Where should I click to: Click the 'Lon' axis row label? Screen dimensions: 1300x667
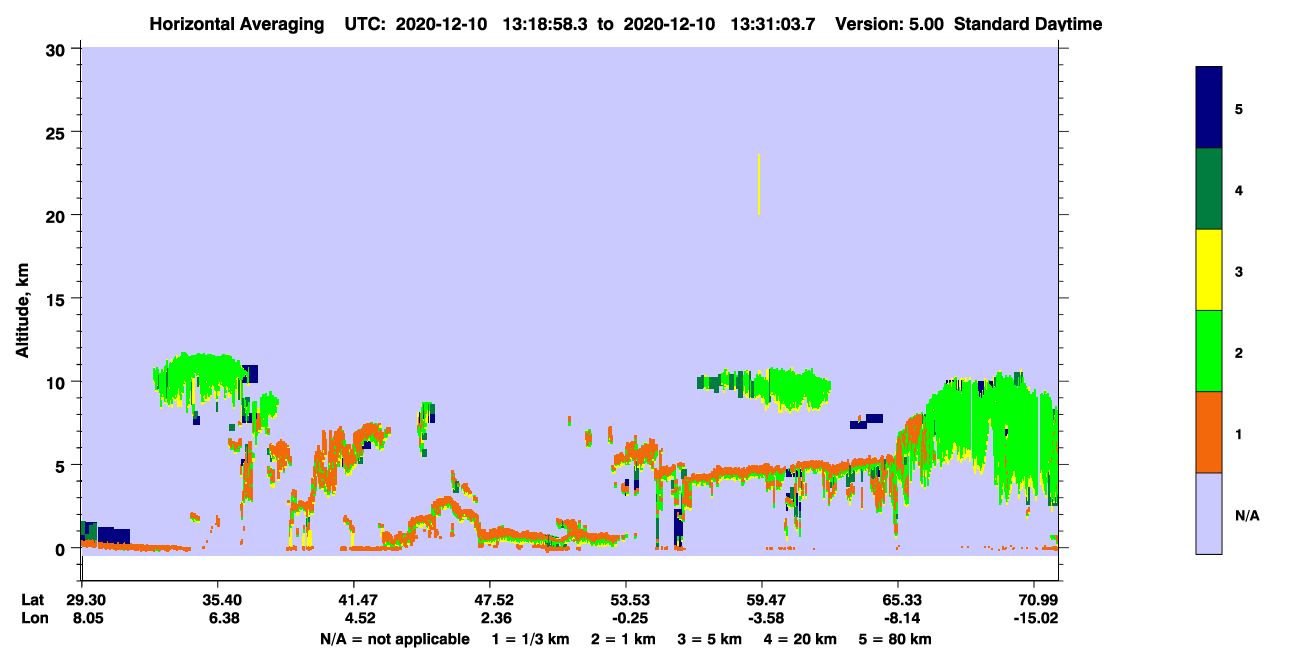coord(33,618)
